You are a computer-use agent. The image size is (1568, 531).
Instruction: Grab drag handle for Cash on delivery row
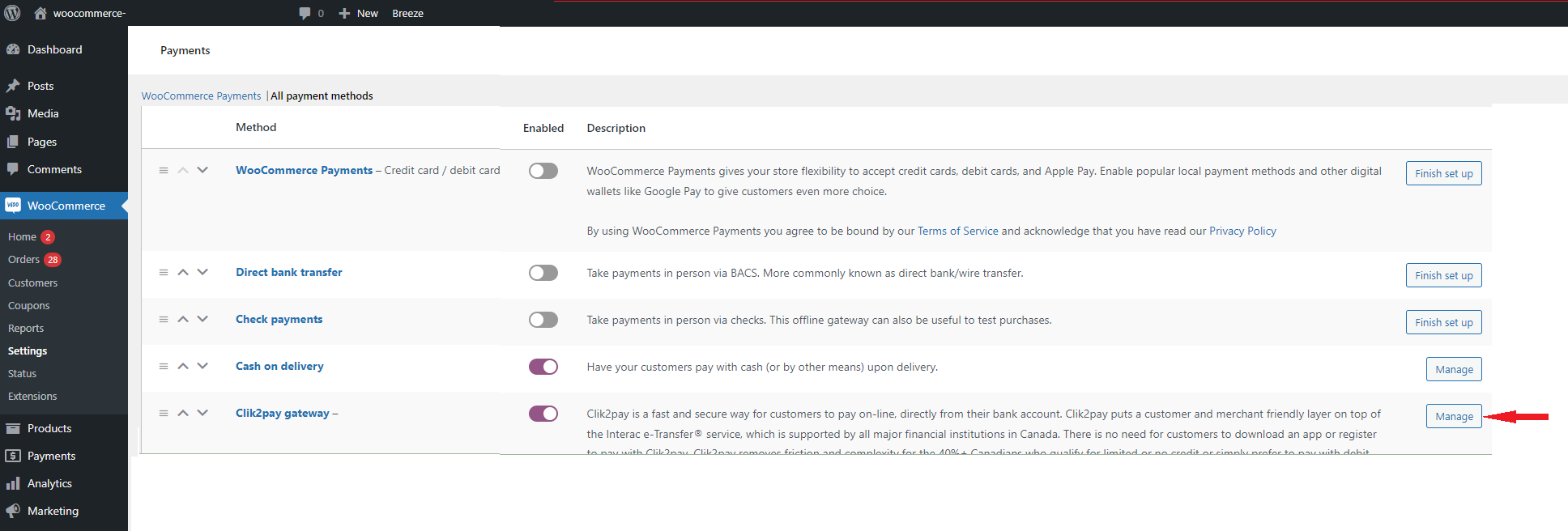pyautogui.click(x=164, y=366)
